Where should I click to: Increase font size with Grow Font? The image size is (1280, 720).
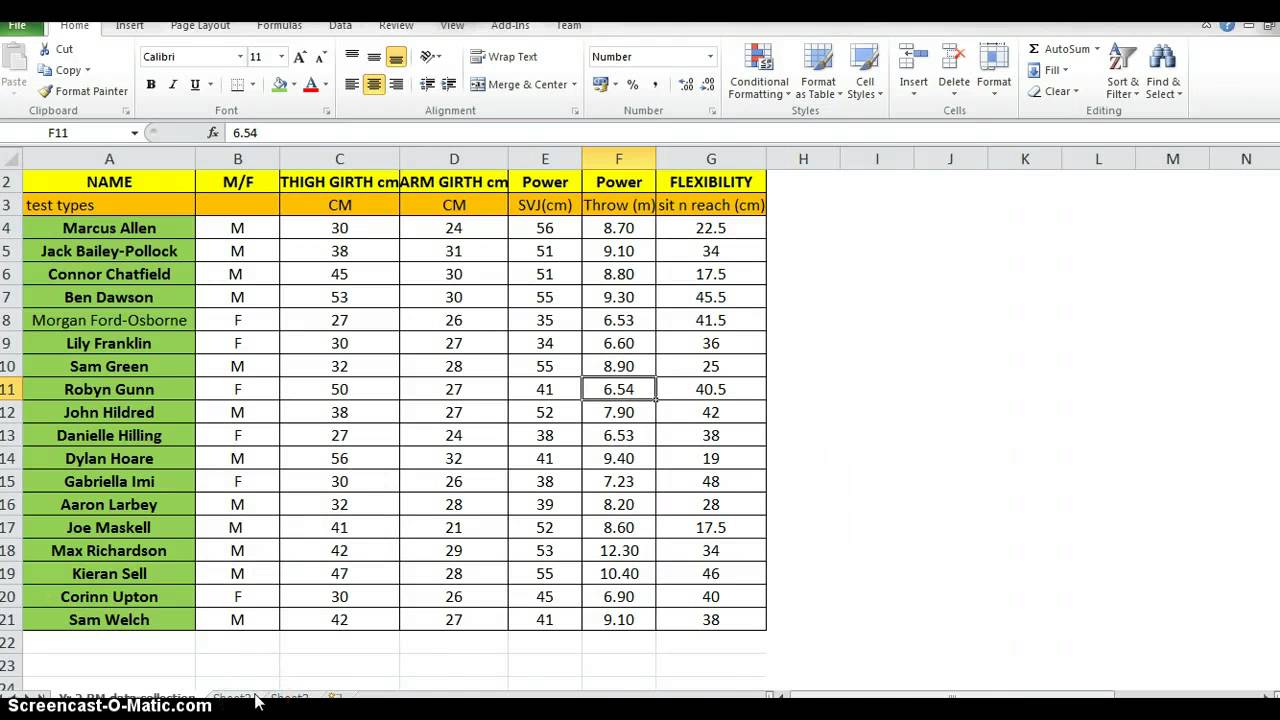(300, 57)
